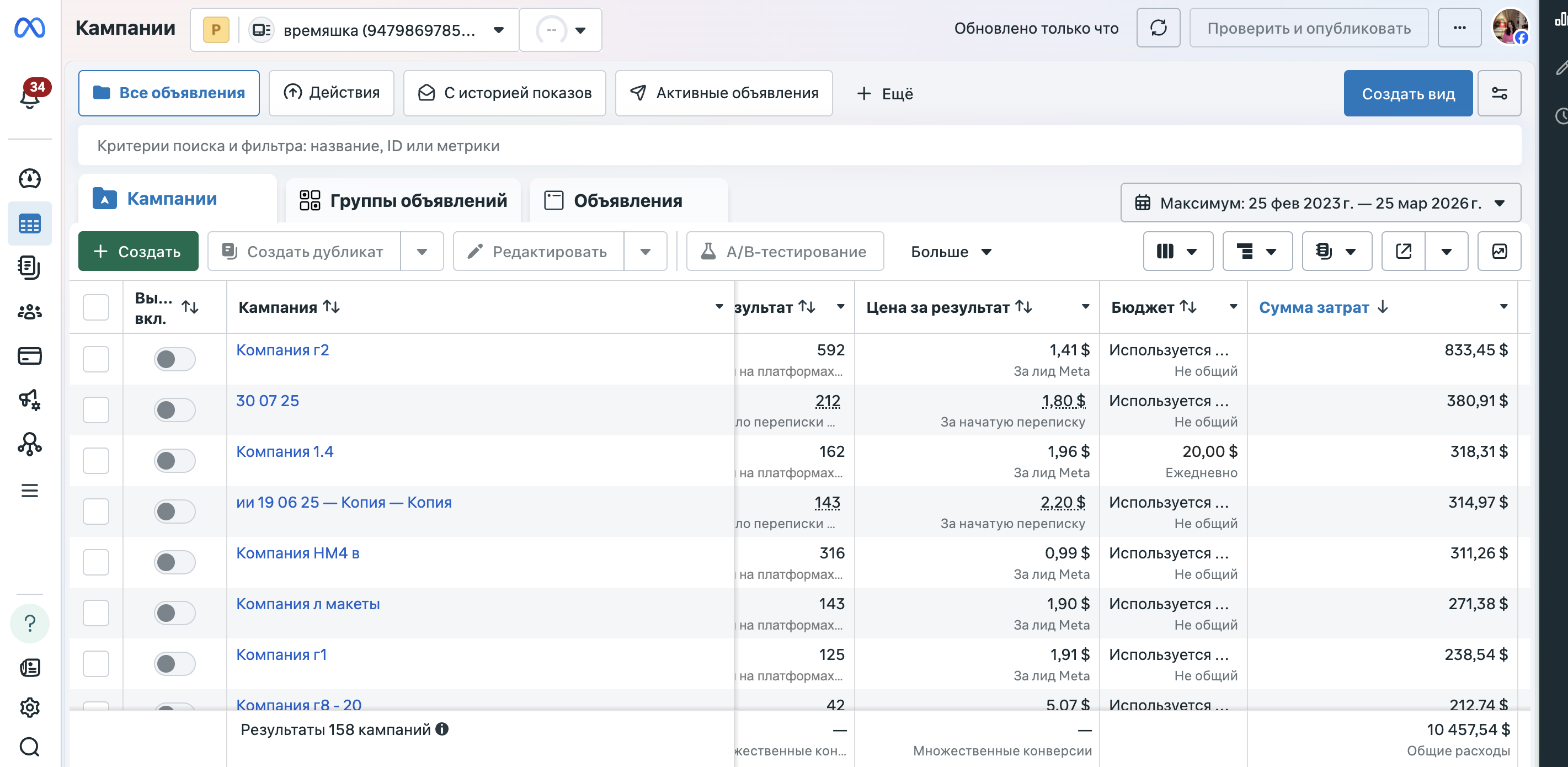Click the Создать вид button

tap(1408, 93)
